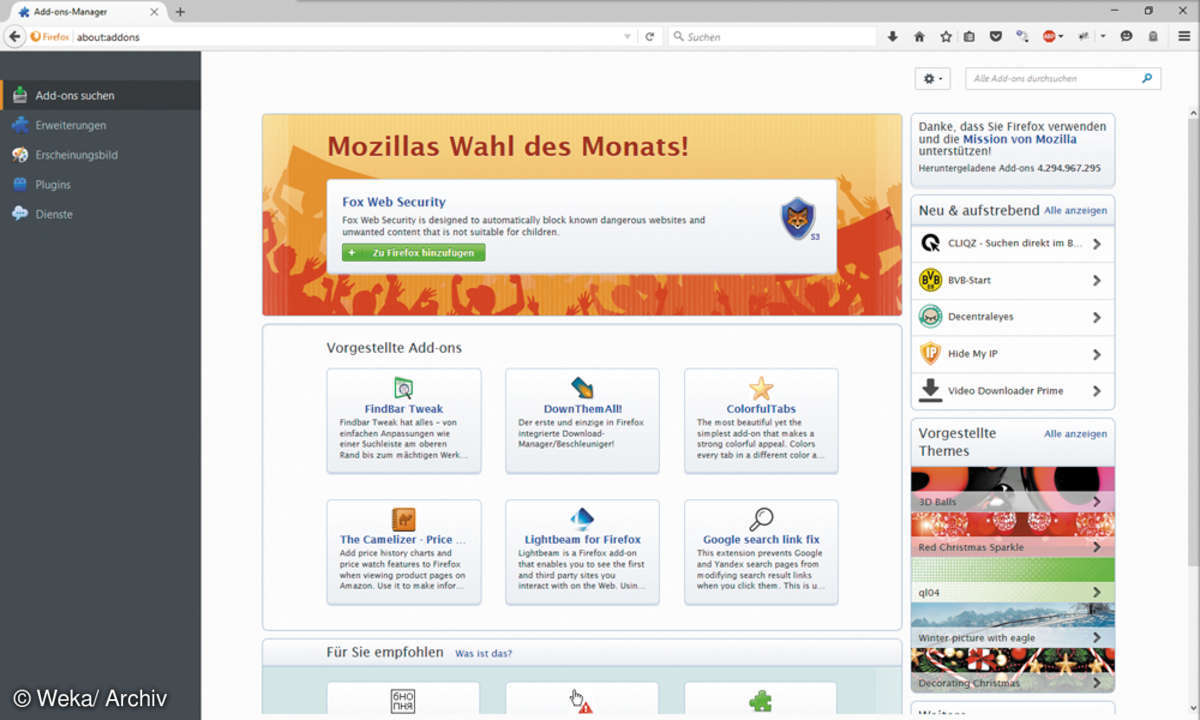Click the CLIQZ icon
The height and width of the screenshot is (720, 1200).
click(x=930, y=243)
